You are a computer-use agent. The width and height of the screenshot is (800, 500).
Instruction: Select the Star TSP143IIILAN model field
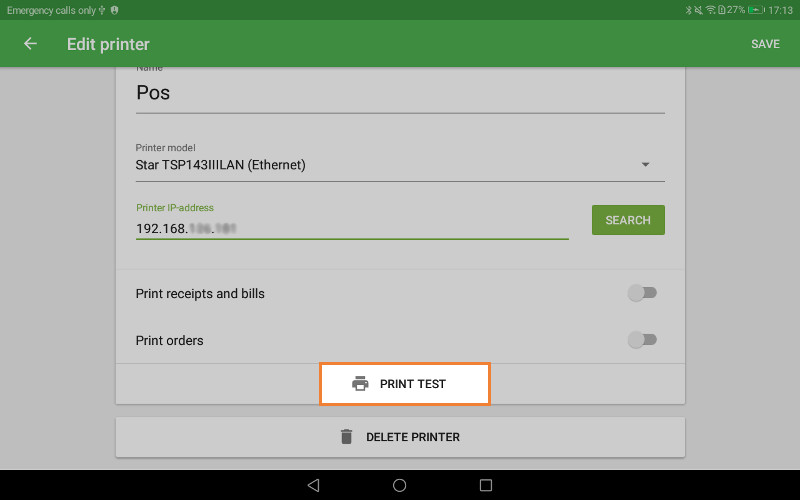tap(380, 165)
